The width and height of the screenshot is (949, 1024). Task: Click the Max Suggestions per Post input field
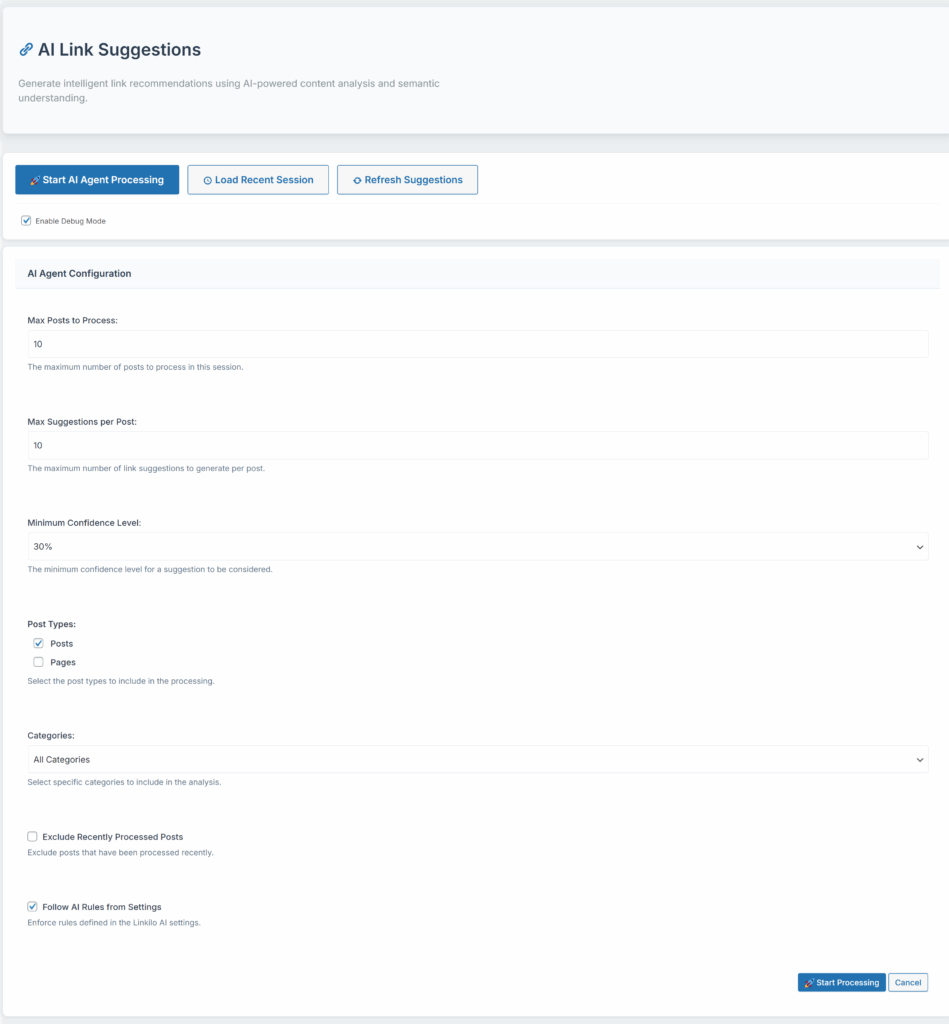(477, 445)
